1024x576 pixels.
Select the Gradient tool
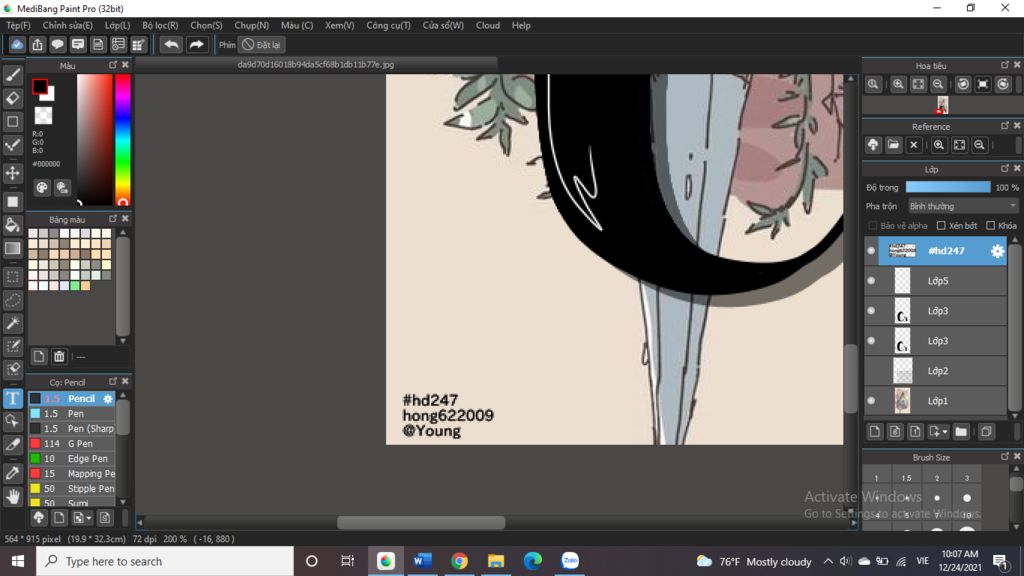(x=12, y=249)
